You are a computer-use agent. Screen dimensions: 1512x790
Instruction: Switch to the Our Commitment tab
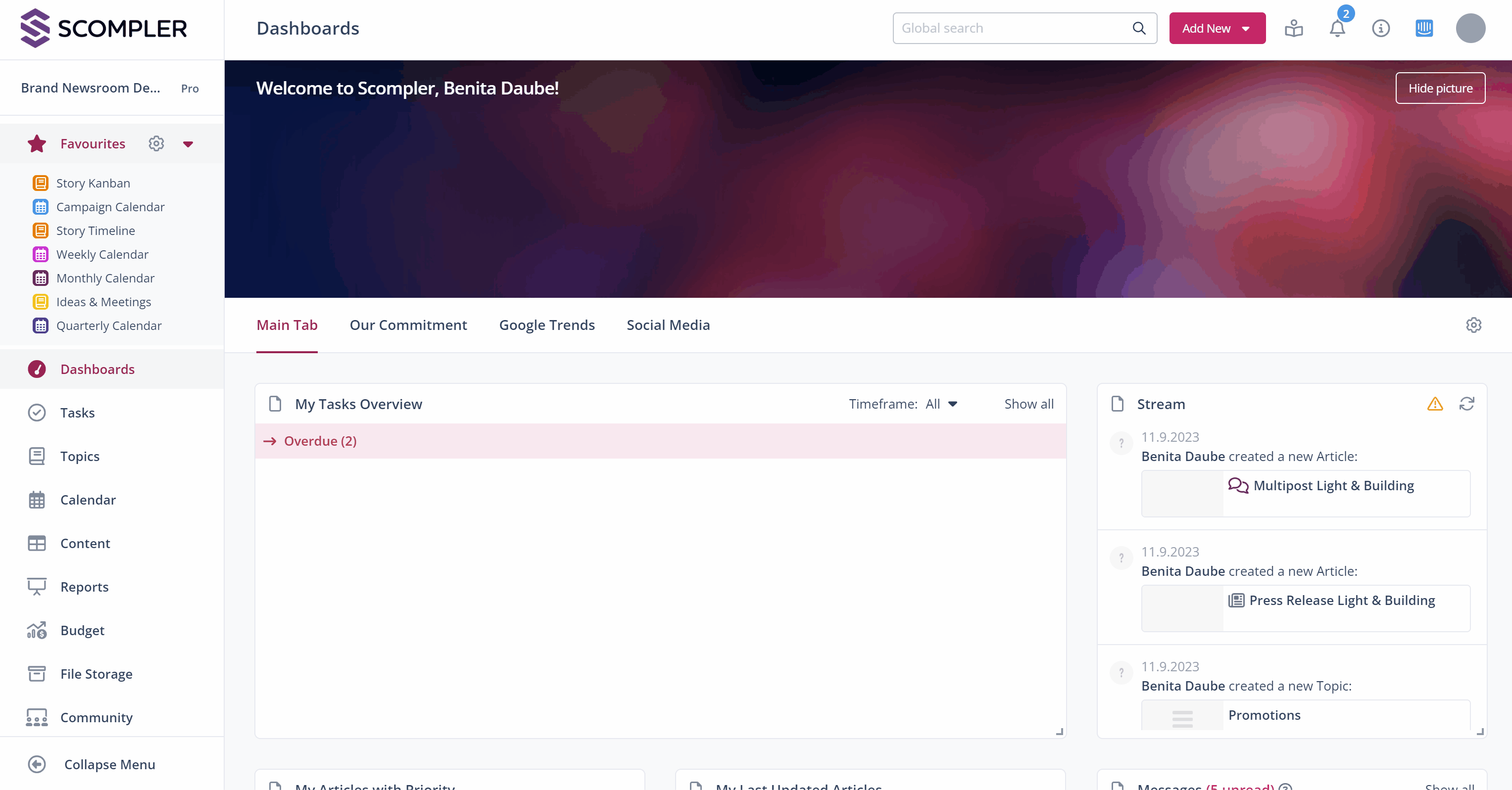(408, 325)
